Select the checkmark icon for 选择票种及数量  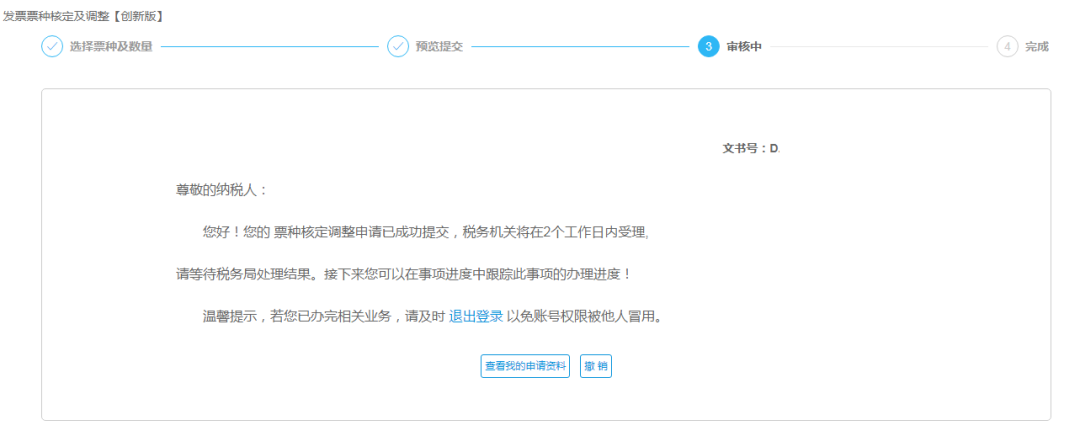pyautogui.click(x=52, y=47)
